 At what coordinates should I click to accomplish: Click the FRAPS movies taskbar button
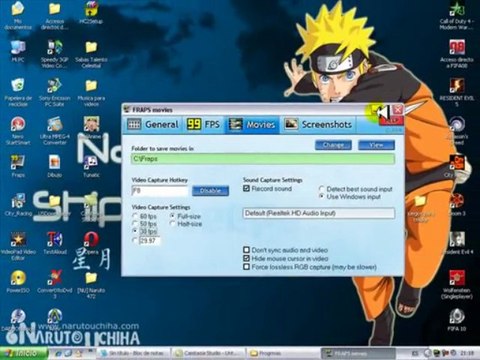[357, 353]
